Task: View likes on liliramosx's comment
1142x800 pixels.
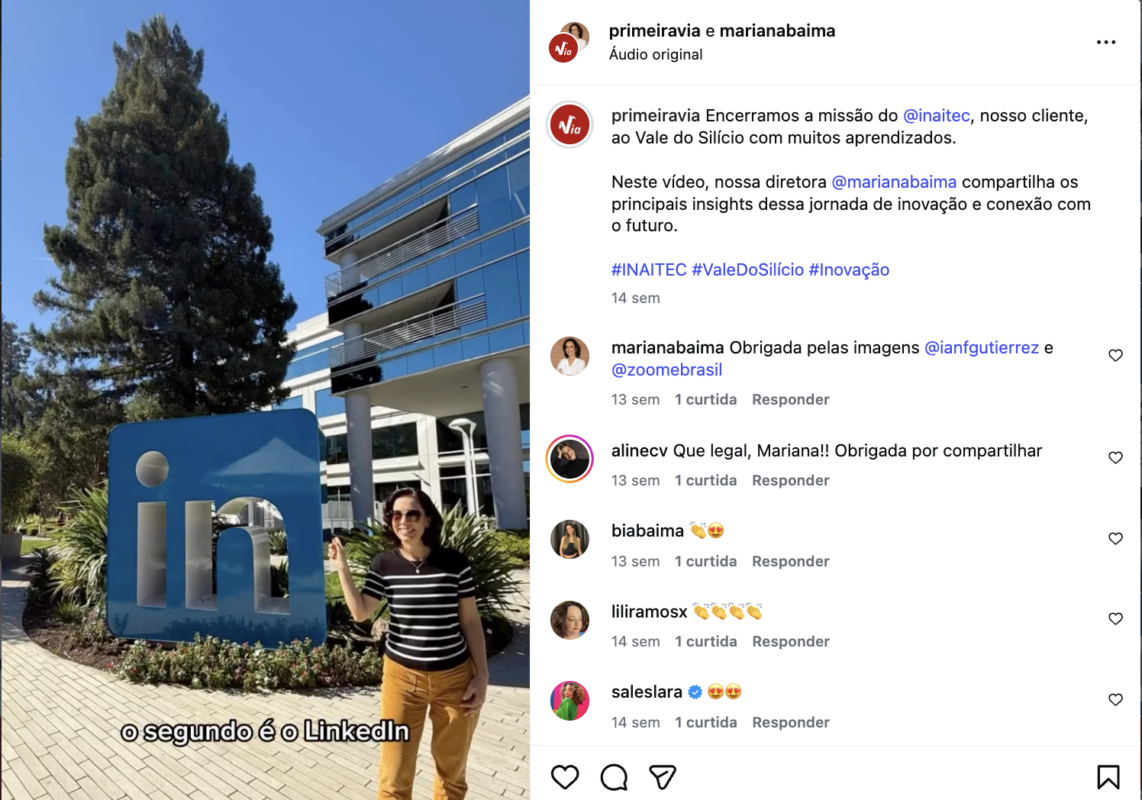Action: (705, 641)
